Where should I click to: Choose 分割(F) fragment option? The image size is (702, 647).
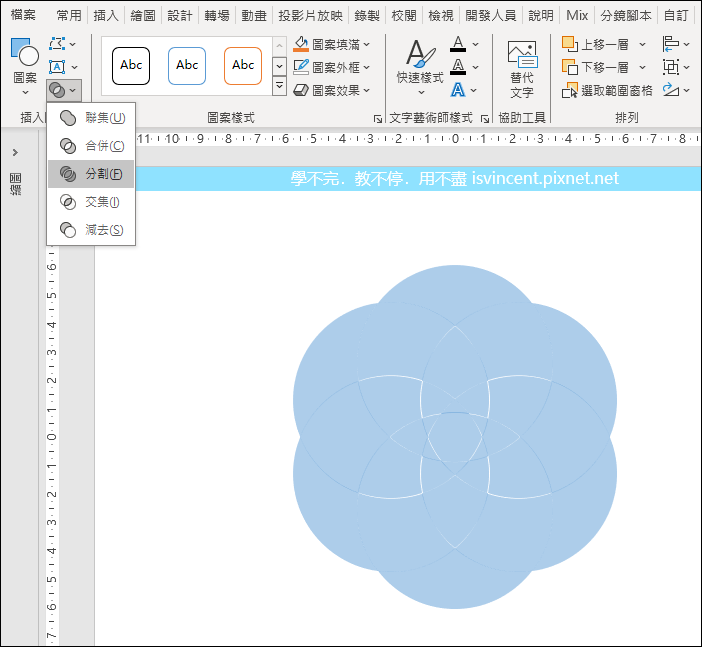91,174
